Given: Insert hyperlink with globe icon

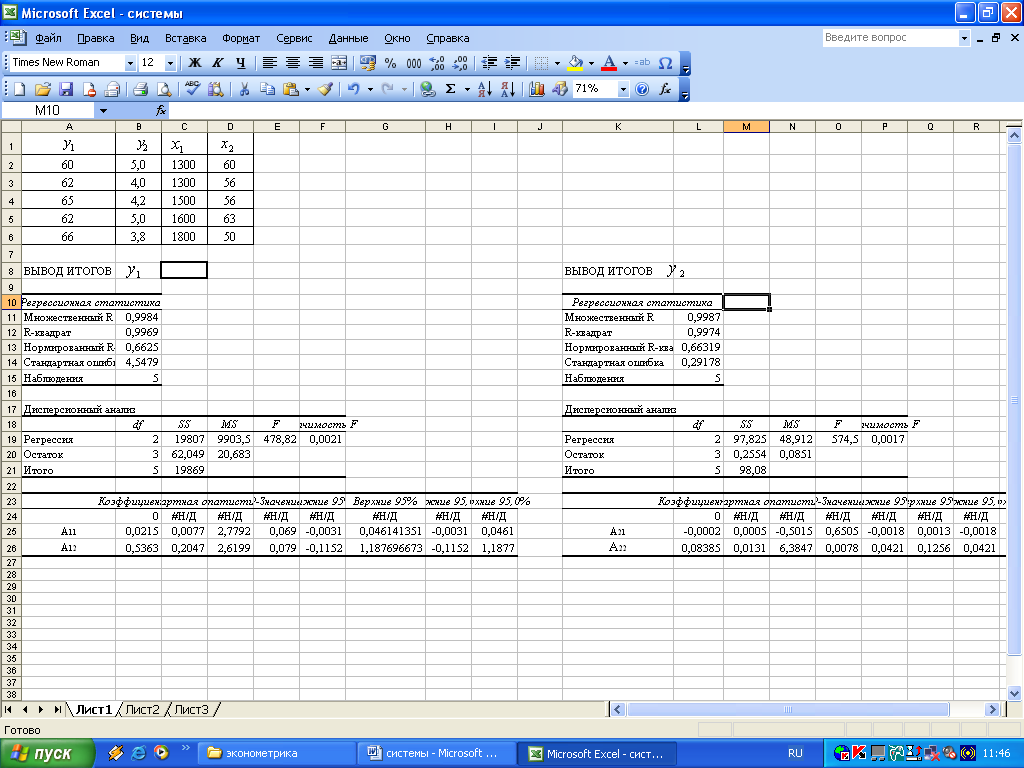Looking at the screenshot, I should click(x=428, y=89).
